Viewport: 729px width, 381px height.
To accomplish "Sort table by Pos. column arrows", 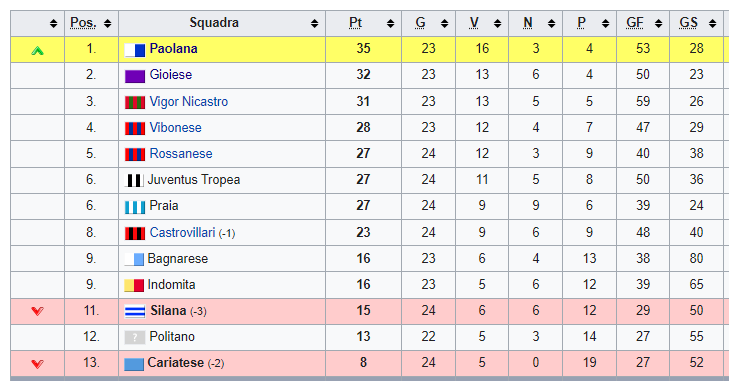I will pos(107,23).
